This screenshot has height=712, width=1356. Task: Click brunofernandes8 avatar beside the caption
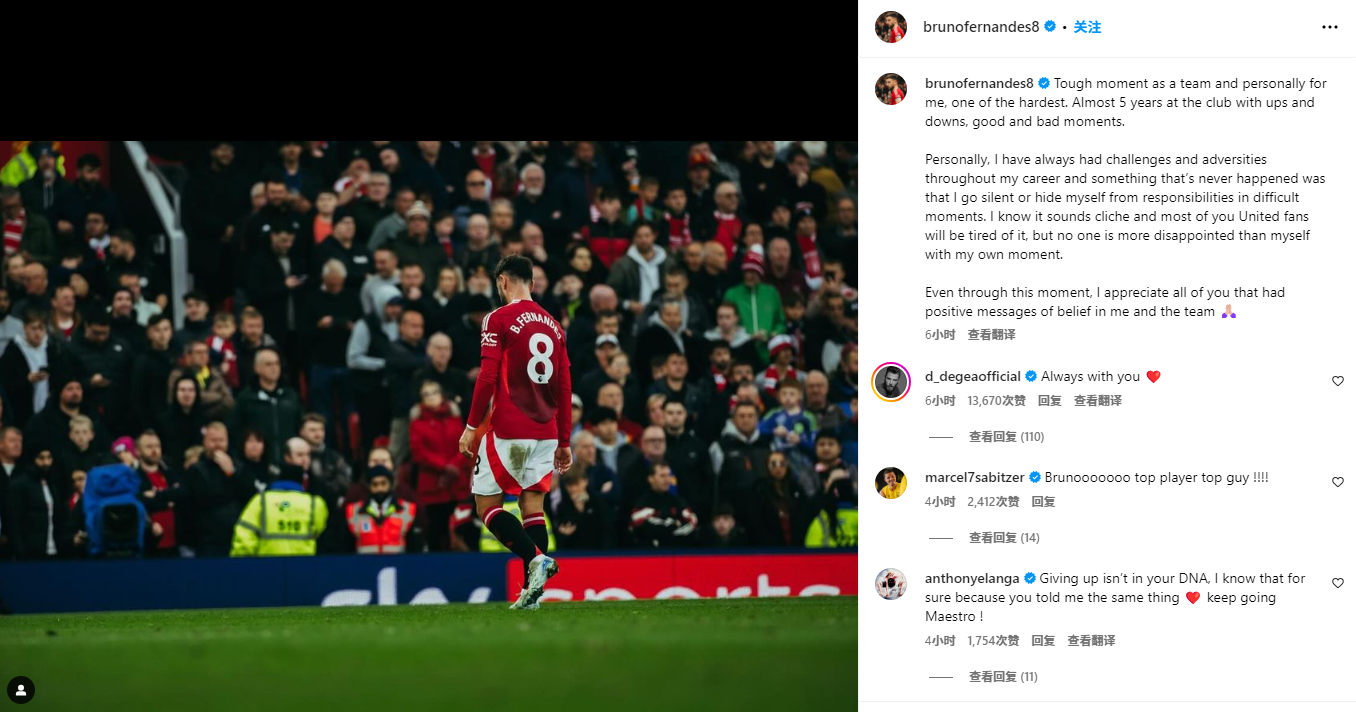tap(891, 89)
